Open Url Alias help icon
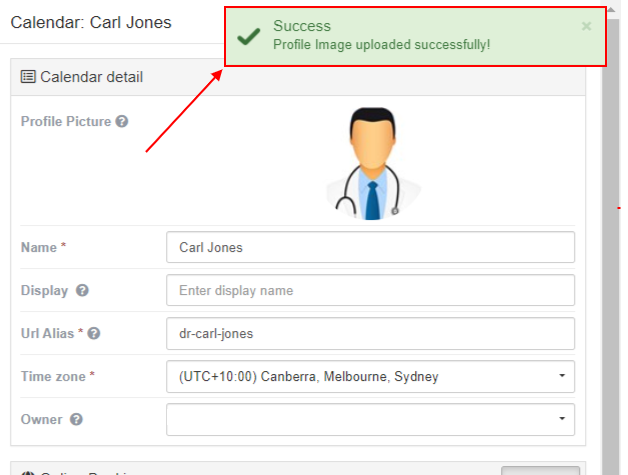 click(x=94, y=333)
